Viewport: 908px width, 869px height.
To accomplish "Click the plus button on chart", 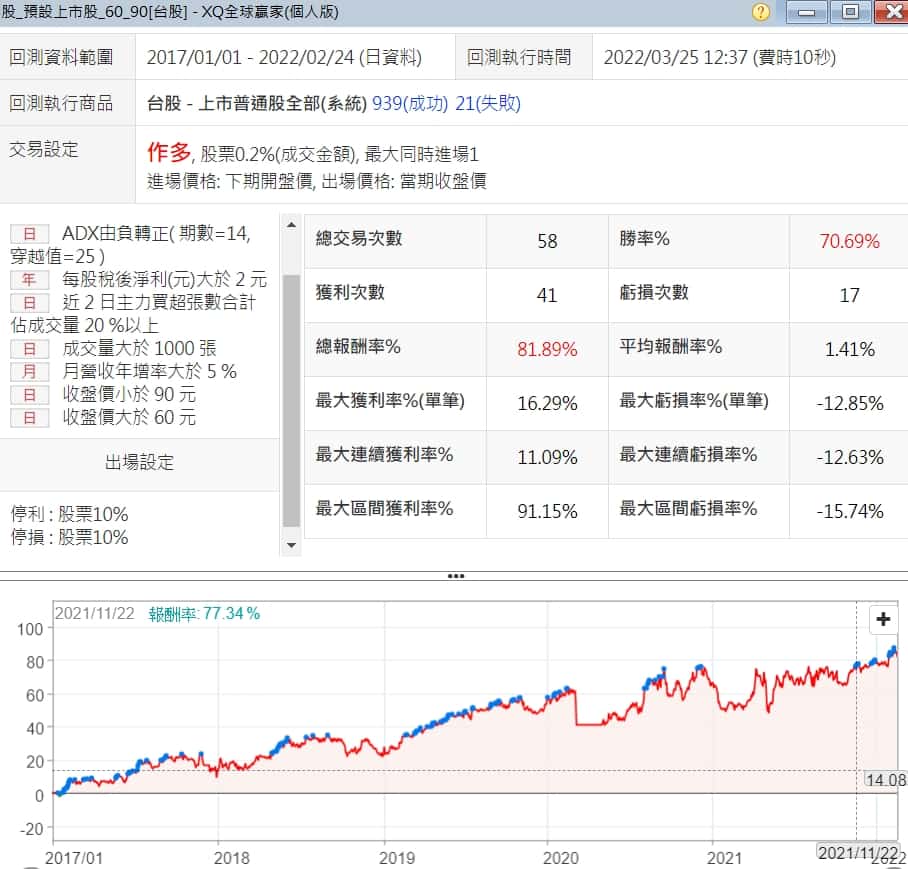I will click(883, 619).
